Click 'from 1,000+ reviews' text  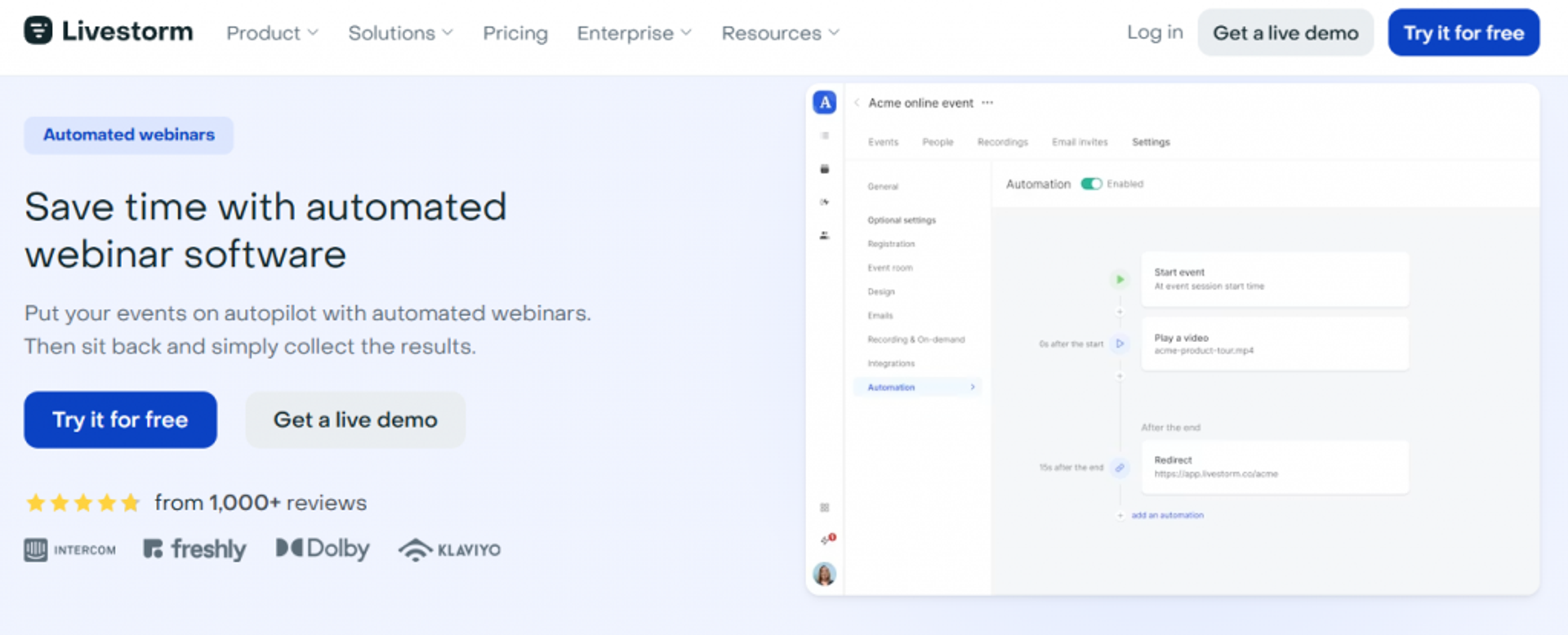click(261, 503)
